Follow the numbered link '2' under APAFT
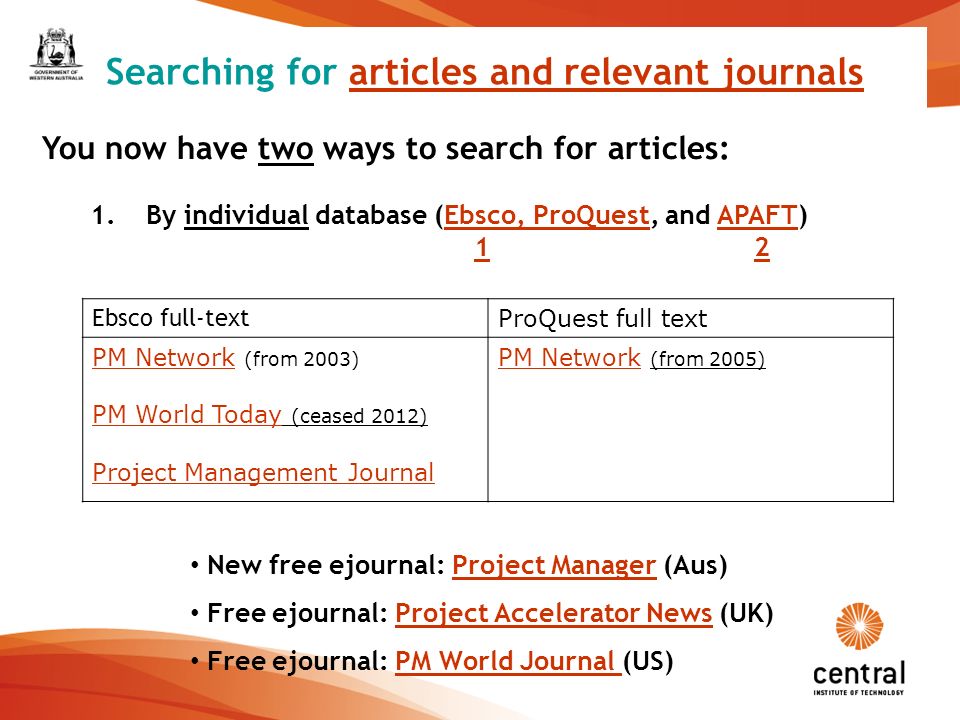The image size is (960, 720). (x=762, y=248)
